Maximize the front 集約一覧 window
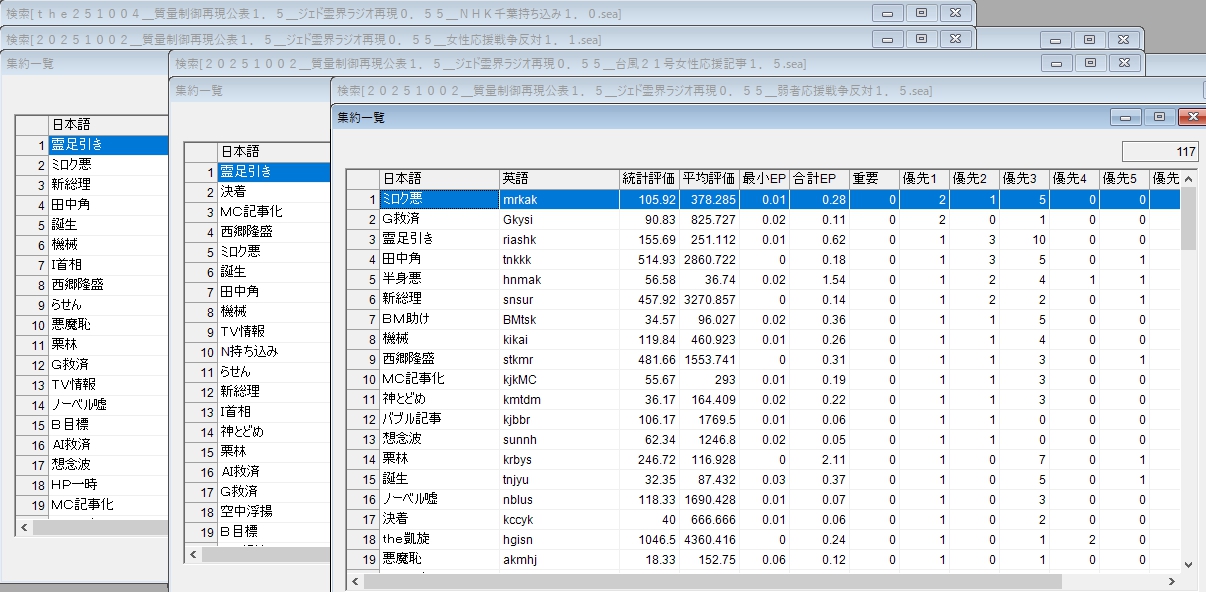The image size is (1206, 592). [1159, 117]
